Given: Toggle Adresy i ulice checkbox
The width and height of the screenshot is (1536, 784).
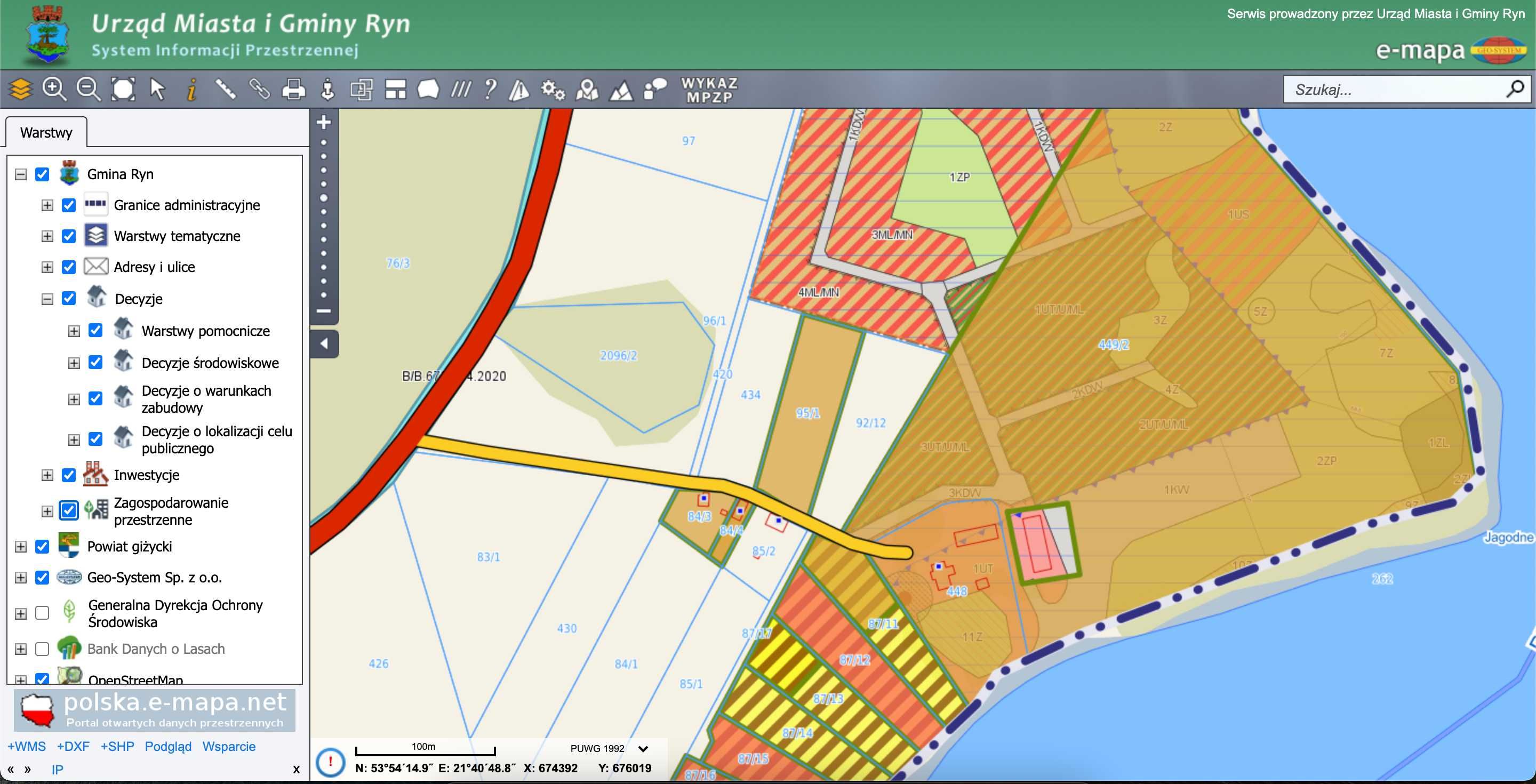Looking at the screenshot, I should (x=69, y=267).
